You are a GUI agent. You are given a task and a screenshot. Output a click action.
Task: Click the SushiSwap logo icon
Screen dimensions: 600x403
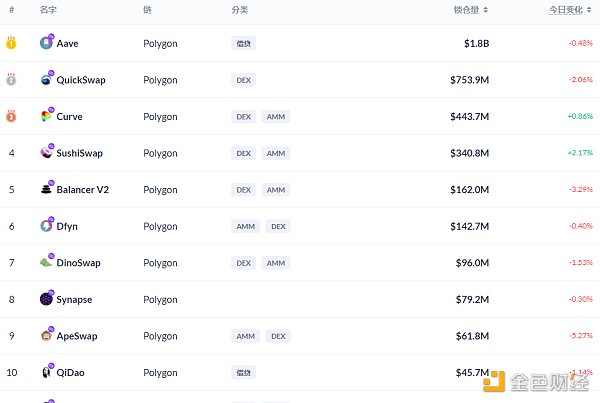tap(46, 152)
